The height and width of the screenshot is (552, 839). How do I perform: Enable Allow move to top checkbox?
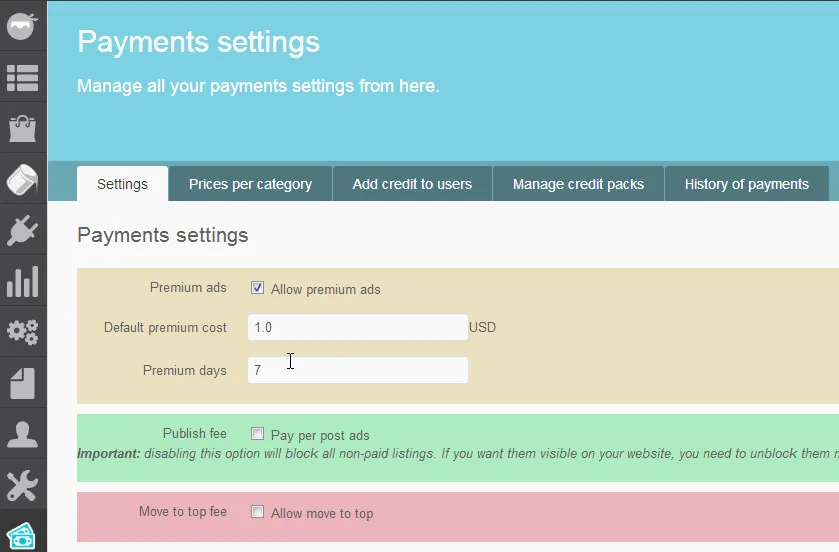coord(258,513)
